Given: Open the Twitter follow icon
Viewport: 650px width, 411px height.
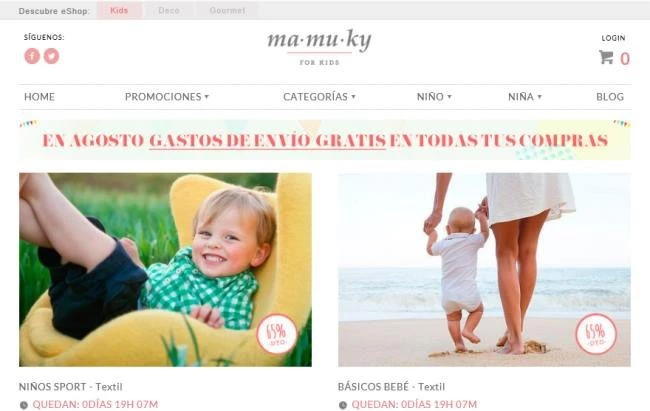Looking at the screenshot, I should (51, 56).
